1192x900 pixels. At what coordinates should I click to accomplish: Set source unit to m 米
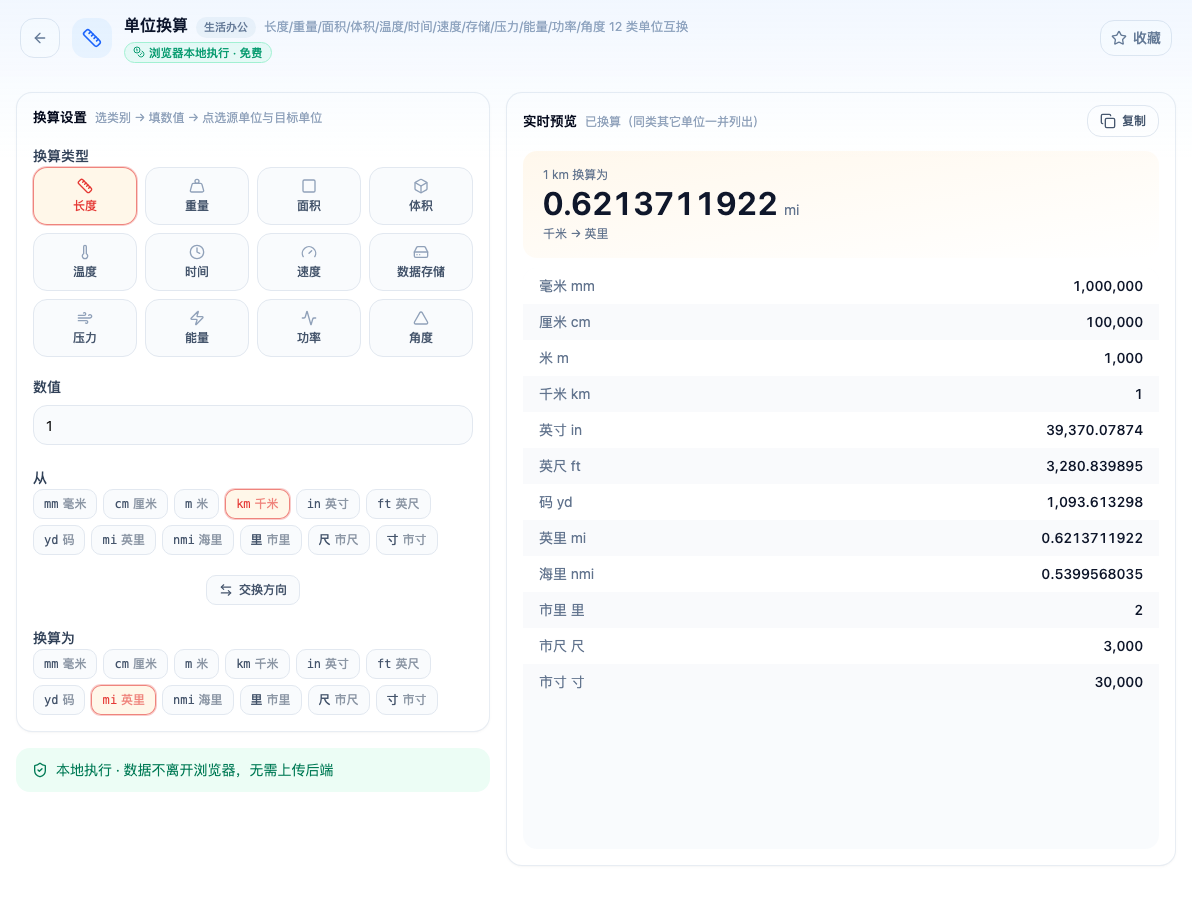[196, 504]
